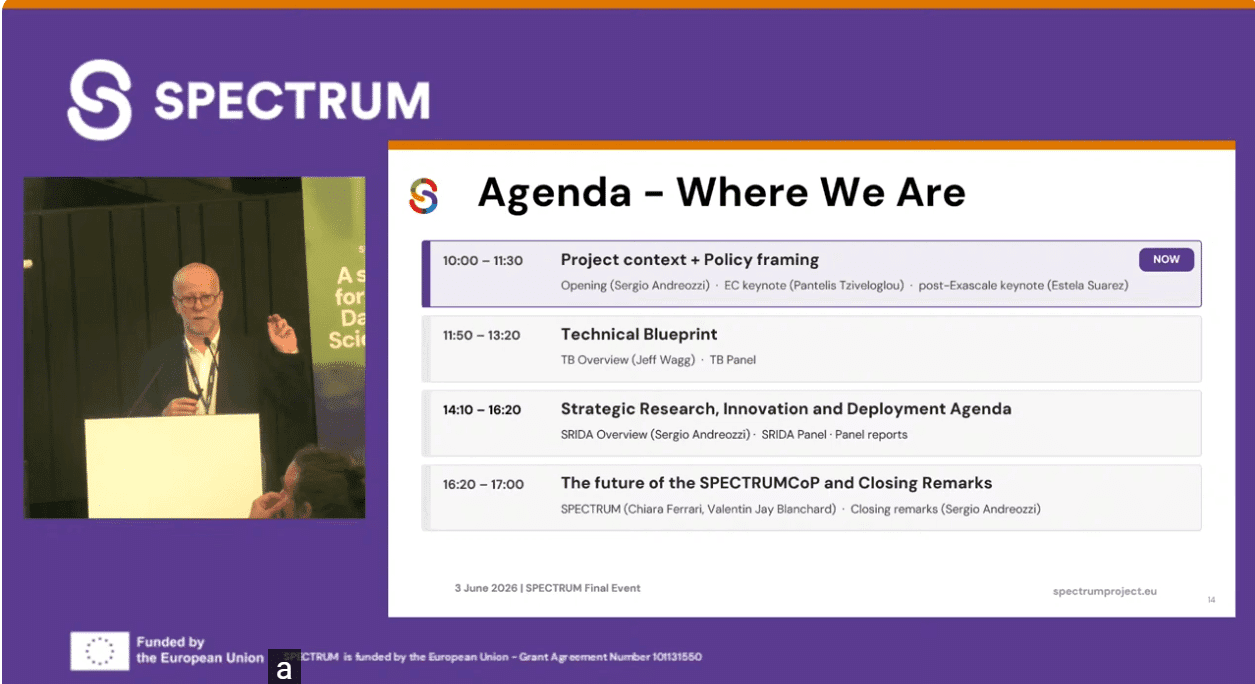Click the 10:00 – 11:30 time slot

483,260
